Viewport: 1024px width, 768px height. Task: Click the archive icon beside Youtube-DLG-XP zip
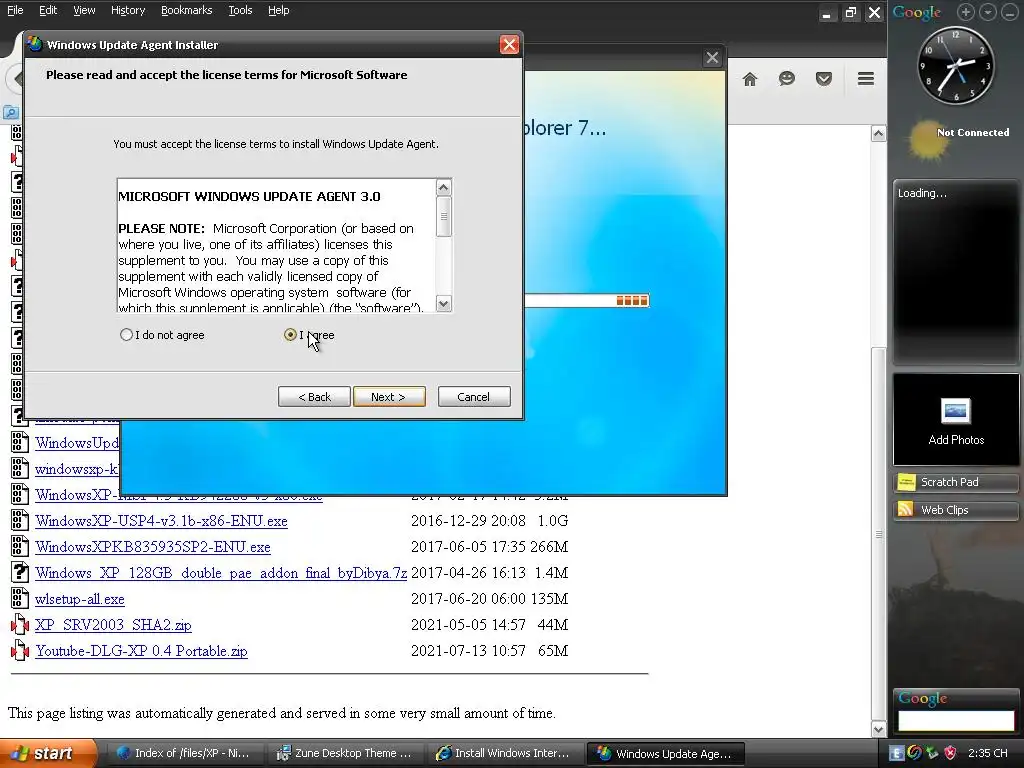click(20, 651)
